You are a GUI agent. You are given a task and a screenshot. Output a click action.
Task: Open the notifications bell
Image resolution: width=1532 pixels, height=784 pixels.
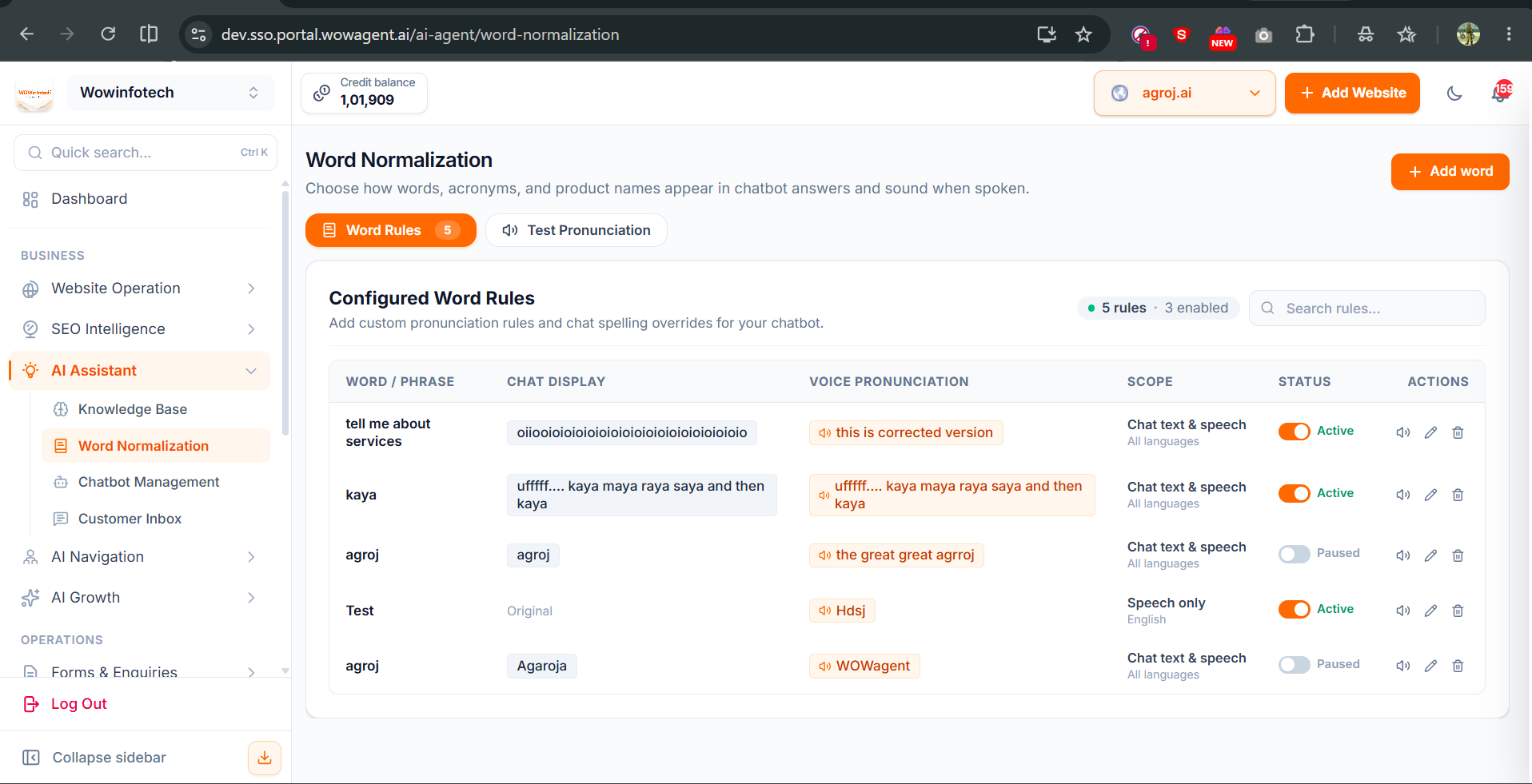click(1500, 93)
